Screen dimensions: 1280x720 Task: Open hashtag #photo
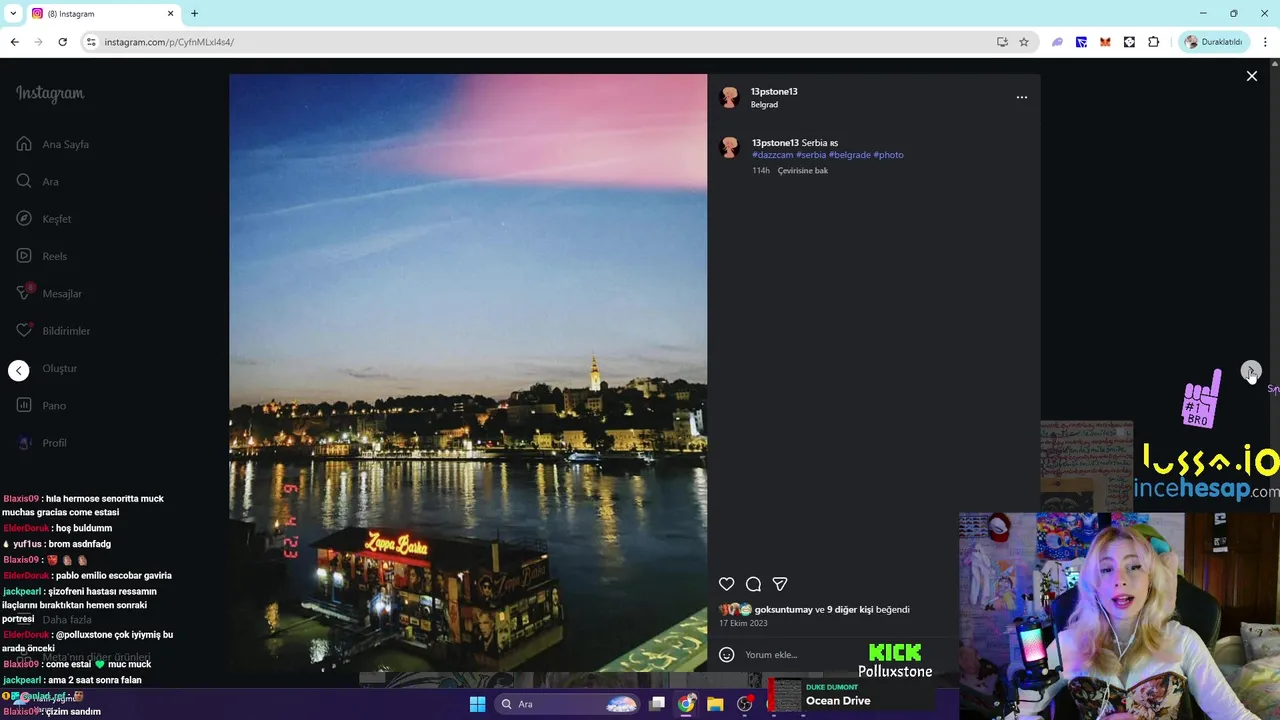(888, 155)
